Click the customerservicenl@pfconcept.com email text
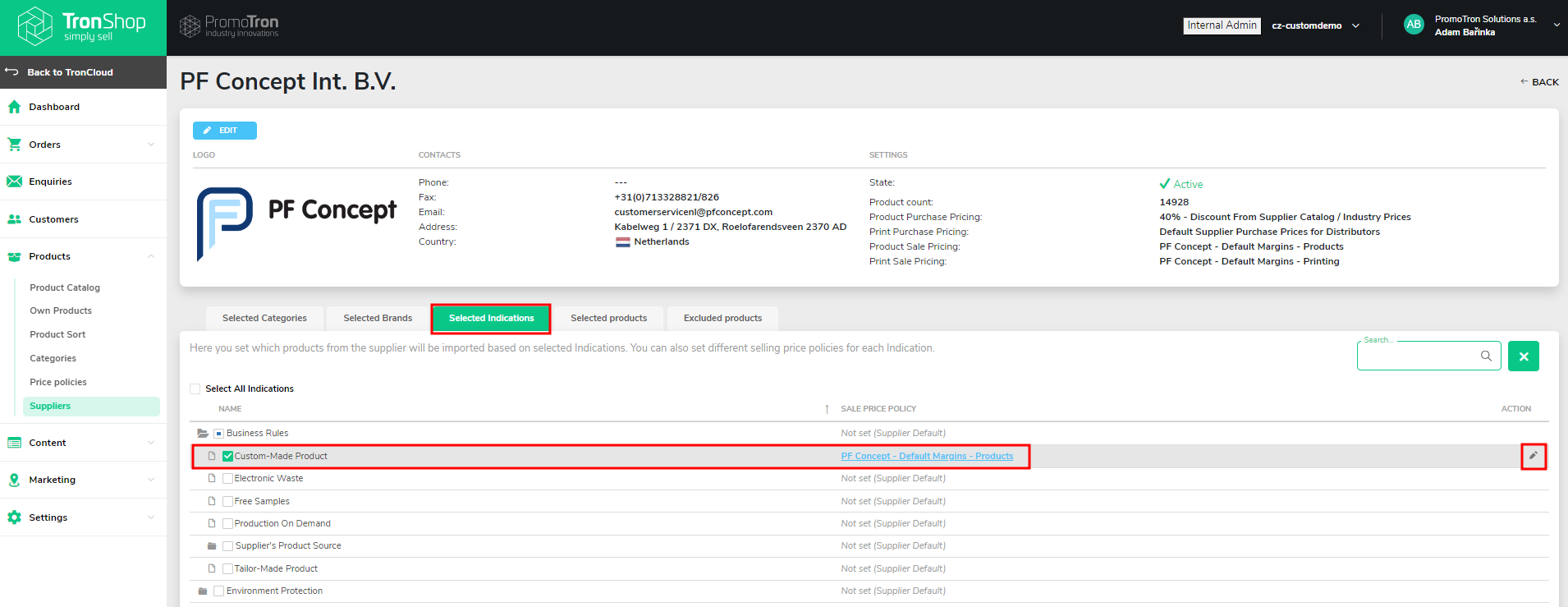This screenshot has height=607, width=1568. (x=693, y=212)
